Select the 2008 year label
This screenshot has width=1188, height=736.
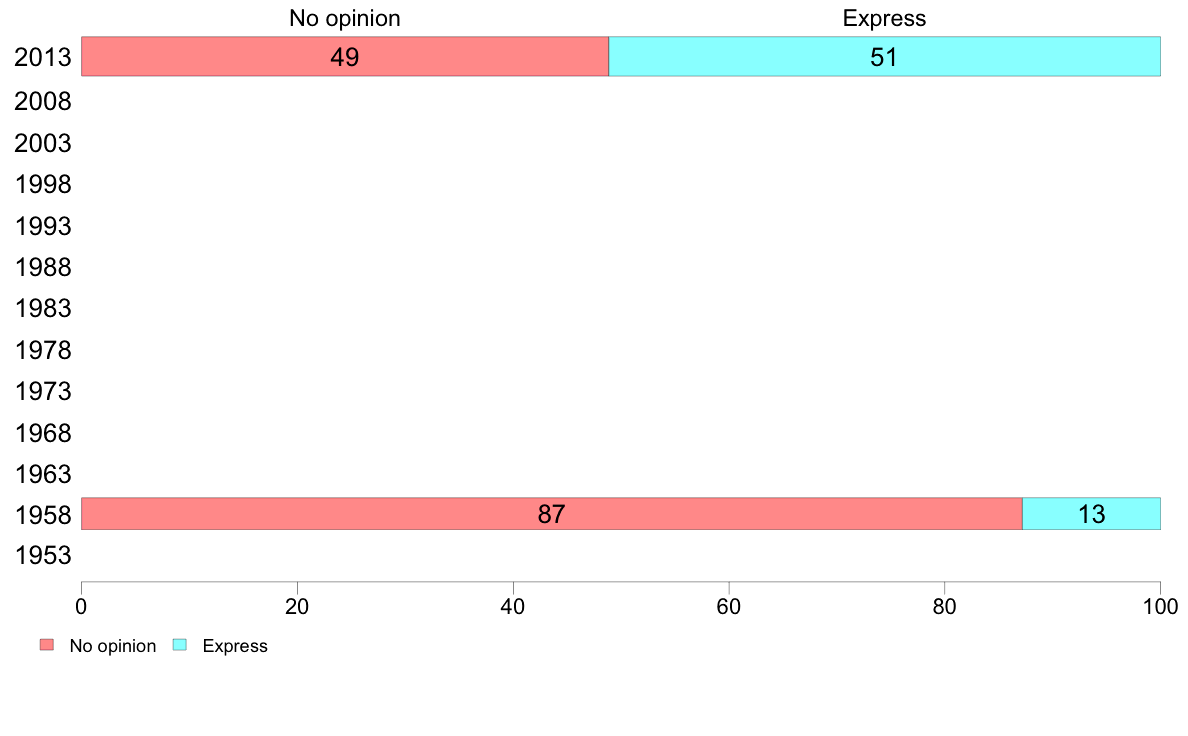[x=42, y=101]
